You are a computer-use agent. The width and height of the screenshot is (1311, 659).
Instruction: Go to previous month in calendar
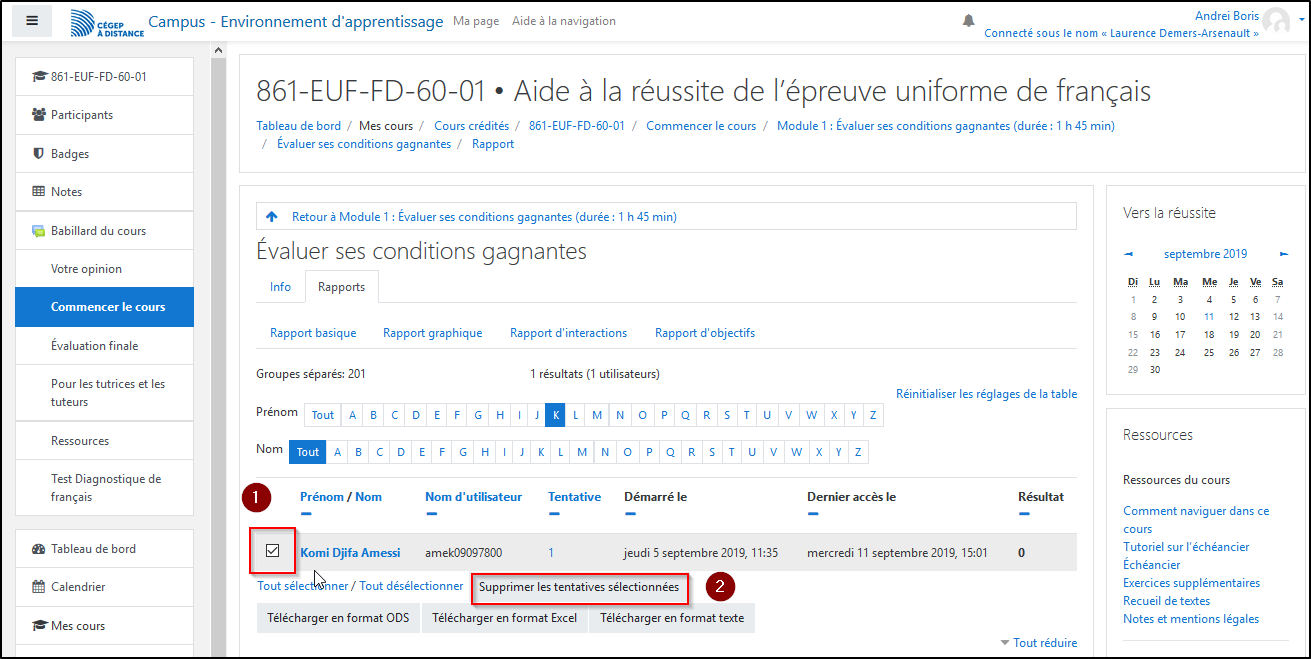point(1129,254)
